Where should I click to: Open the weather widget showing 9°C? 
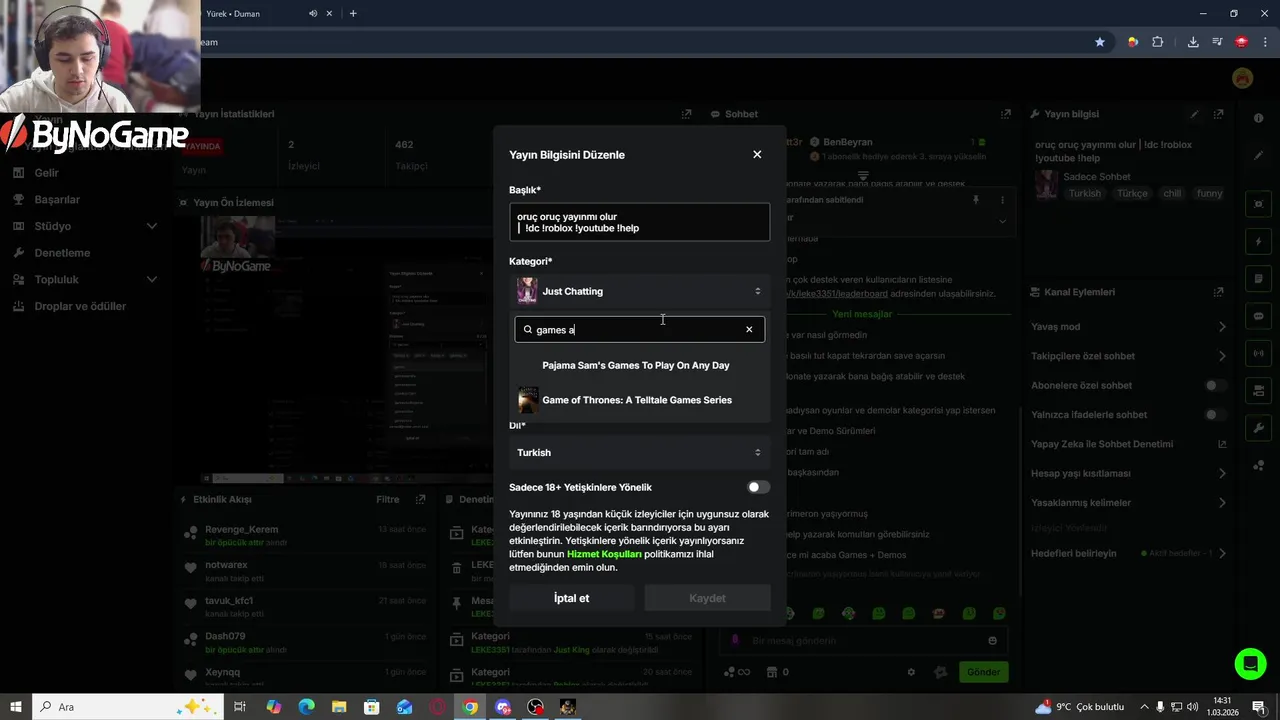point(1080,707)
